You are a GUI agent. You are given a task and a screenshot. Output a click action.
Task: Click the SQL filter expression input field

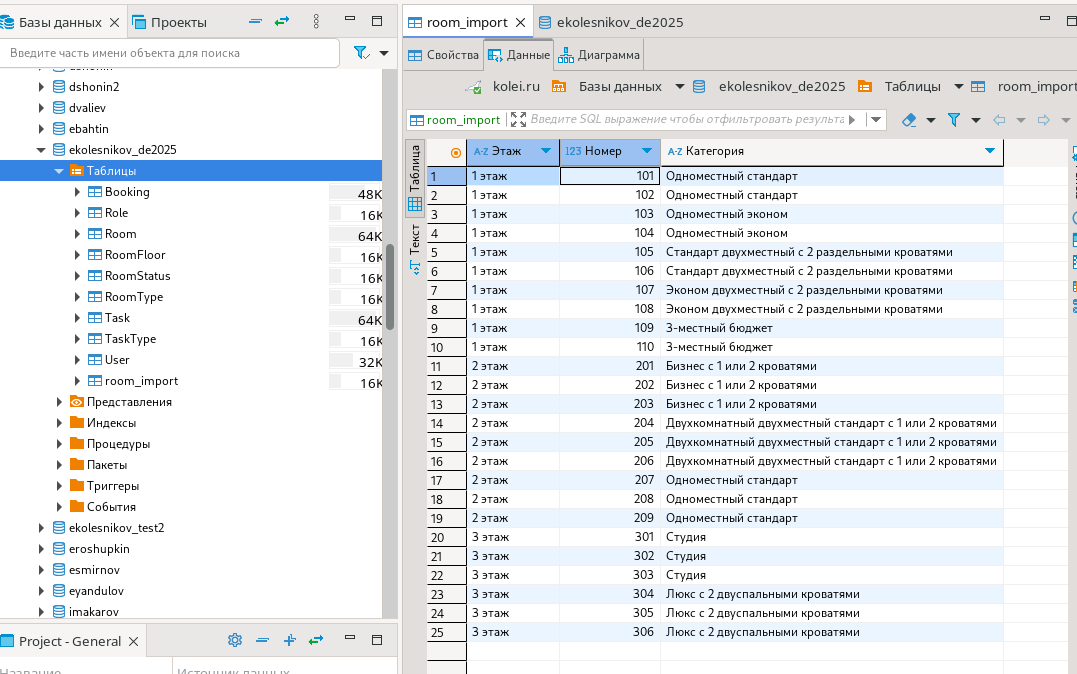pyautogui.click(x=686, y=120)
